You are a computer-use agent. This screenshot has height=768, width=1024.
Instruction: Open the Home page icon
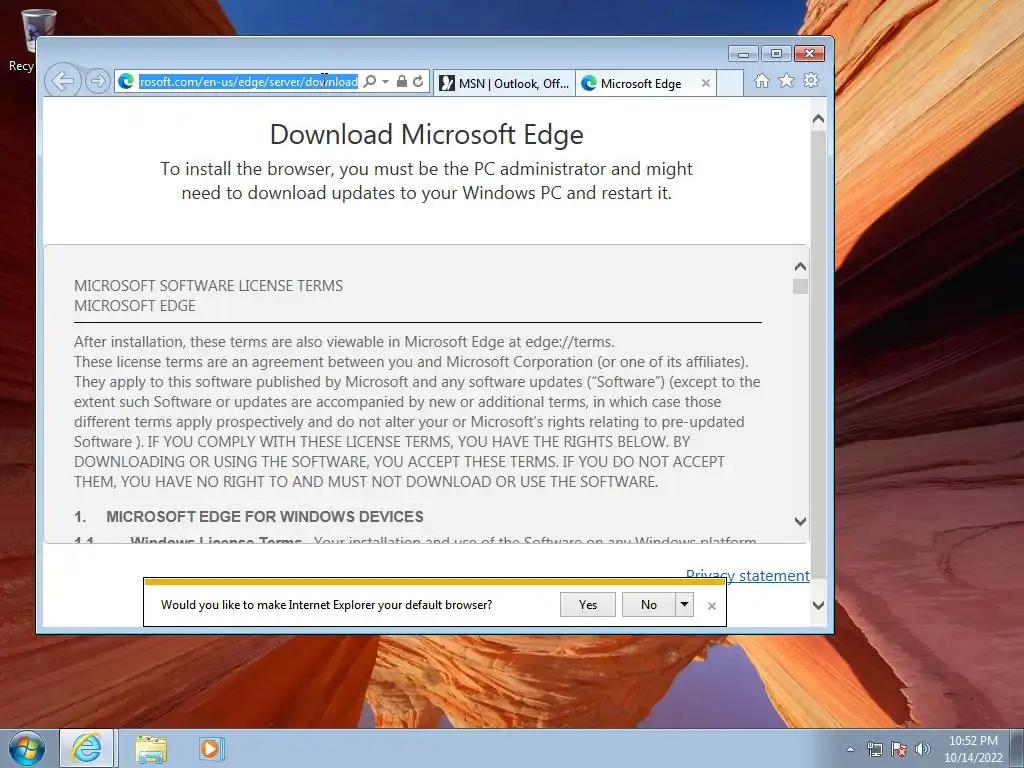click(x=761, y=80)
